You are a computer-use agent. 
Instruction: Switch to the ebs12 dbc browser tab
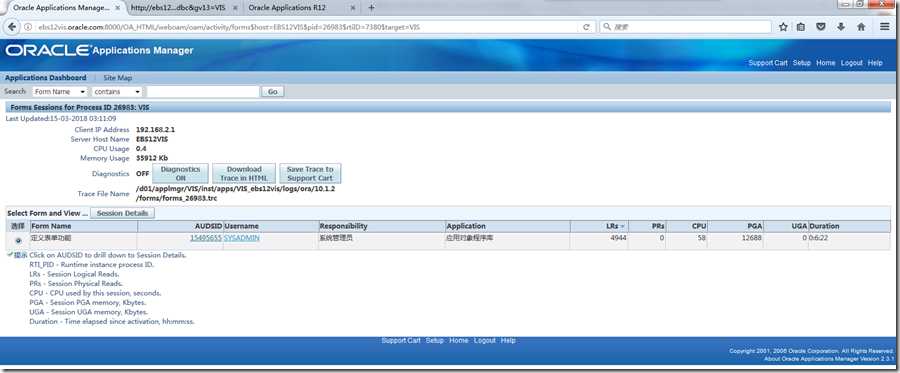click(x=178, y=8)
